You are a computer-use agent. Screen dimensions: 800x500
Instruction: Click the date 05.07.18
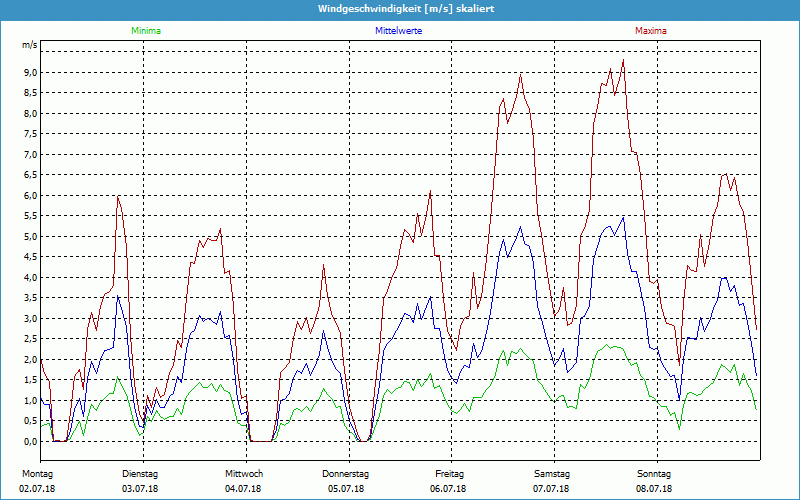[x=346, y=489]
